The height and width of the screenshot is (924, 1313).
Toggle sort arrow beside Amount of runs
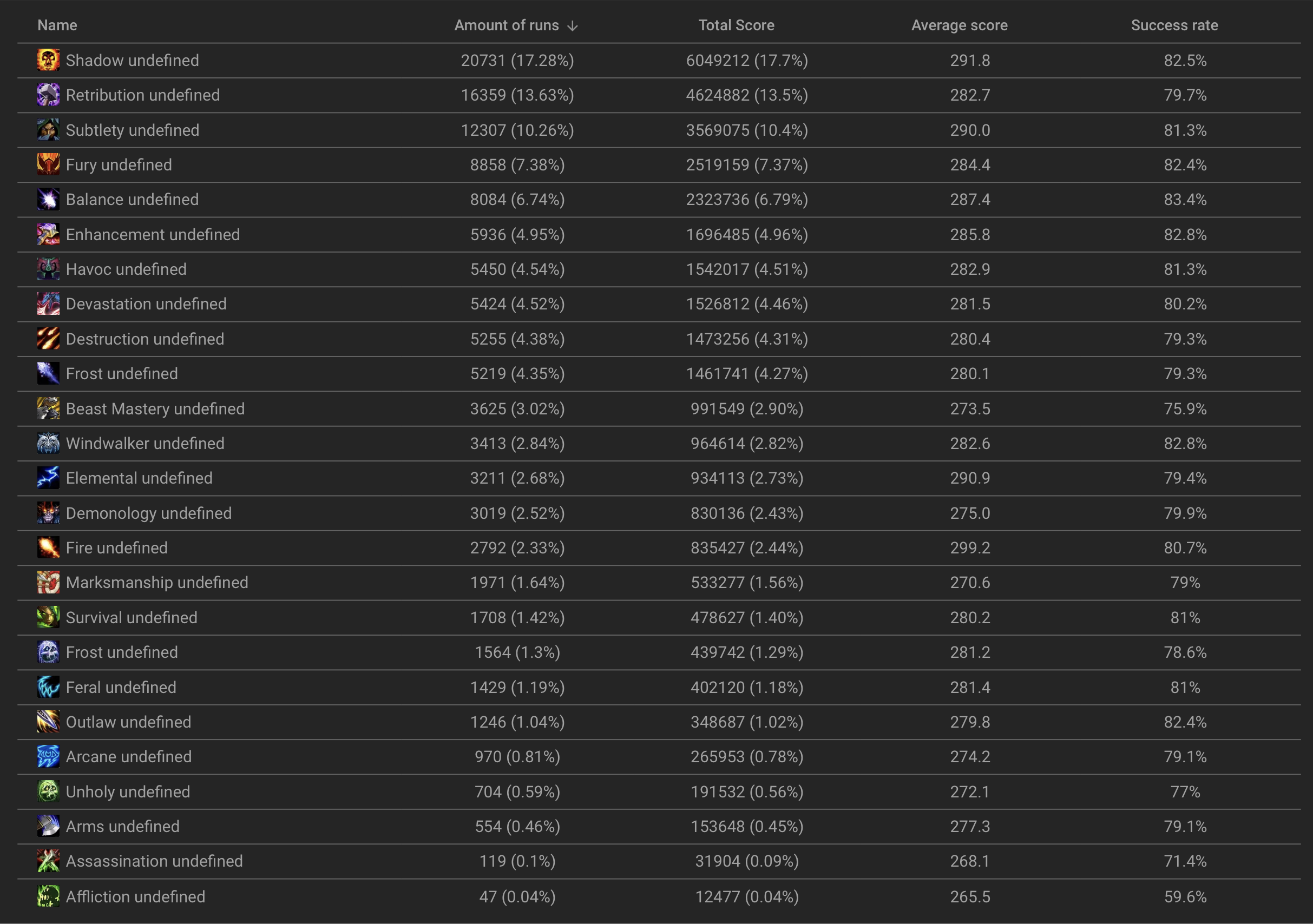[573, 26]
